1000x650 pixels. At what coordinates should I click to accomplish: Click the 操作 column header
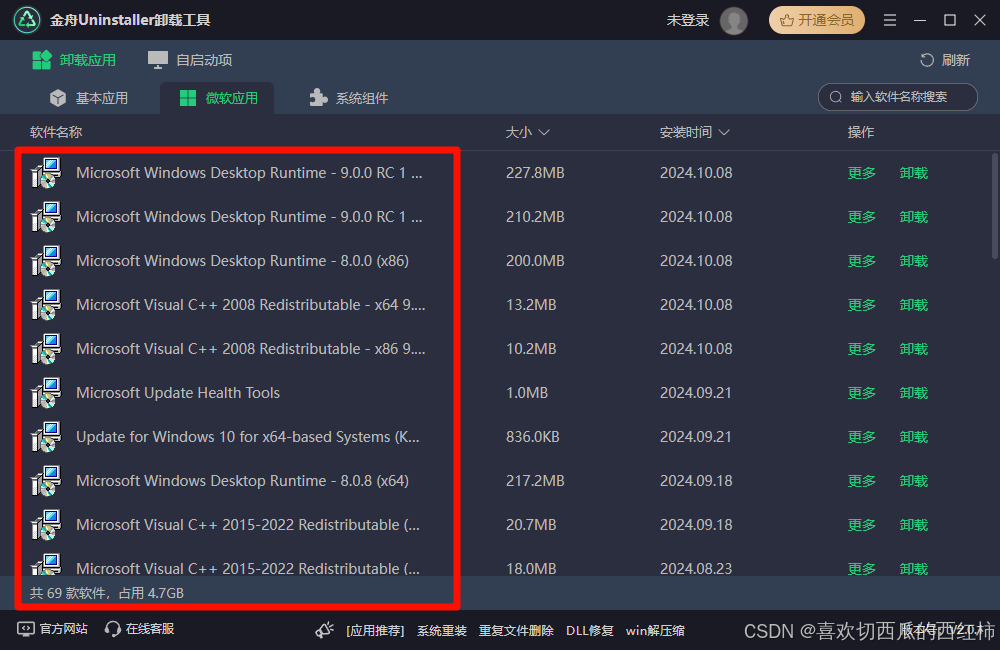pos(860,132)
